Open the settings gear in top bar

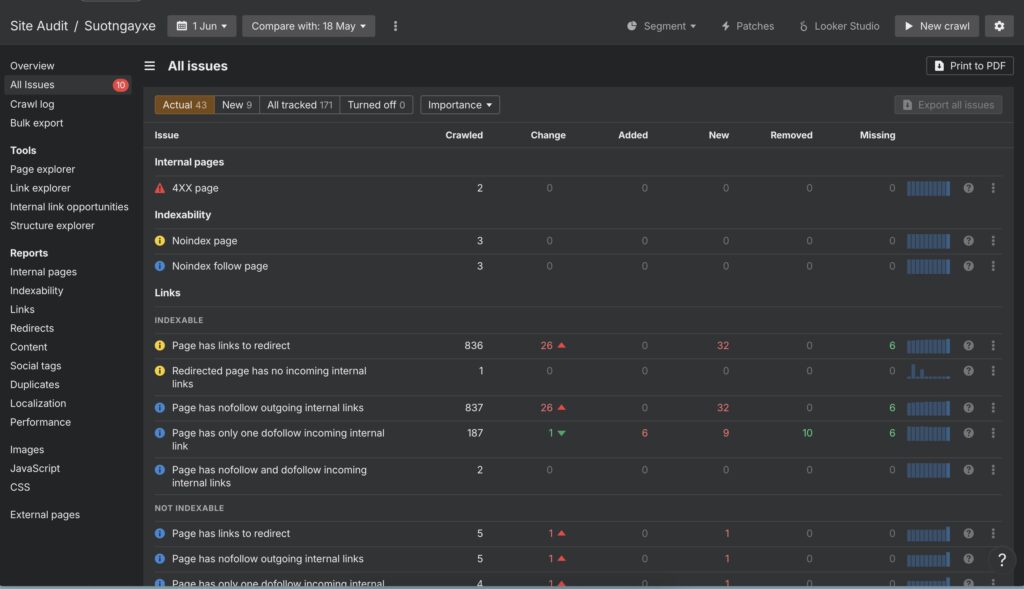coord(999,26)
